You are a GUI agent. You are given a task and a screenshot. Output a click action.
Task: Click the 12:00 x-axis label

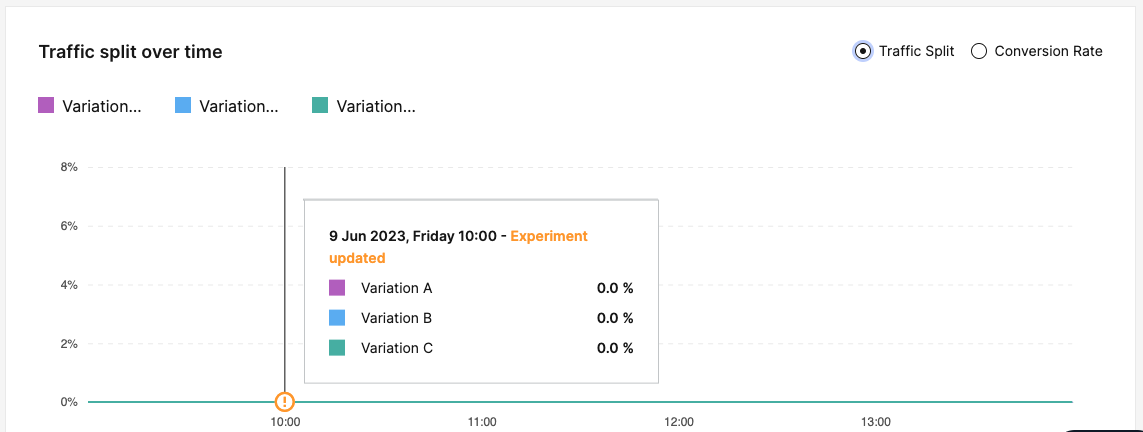click(x=679, y=421)
